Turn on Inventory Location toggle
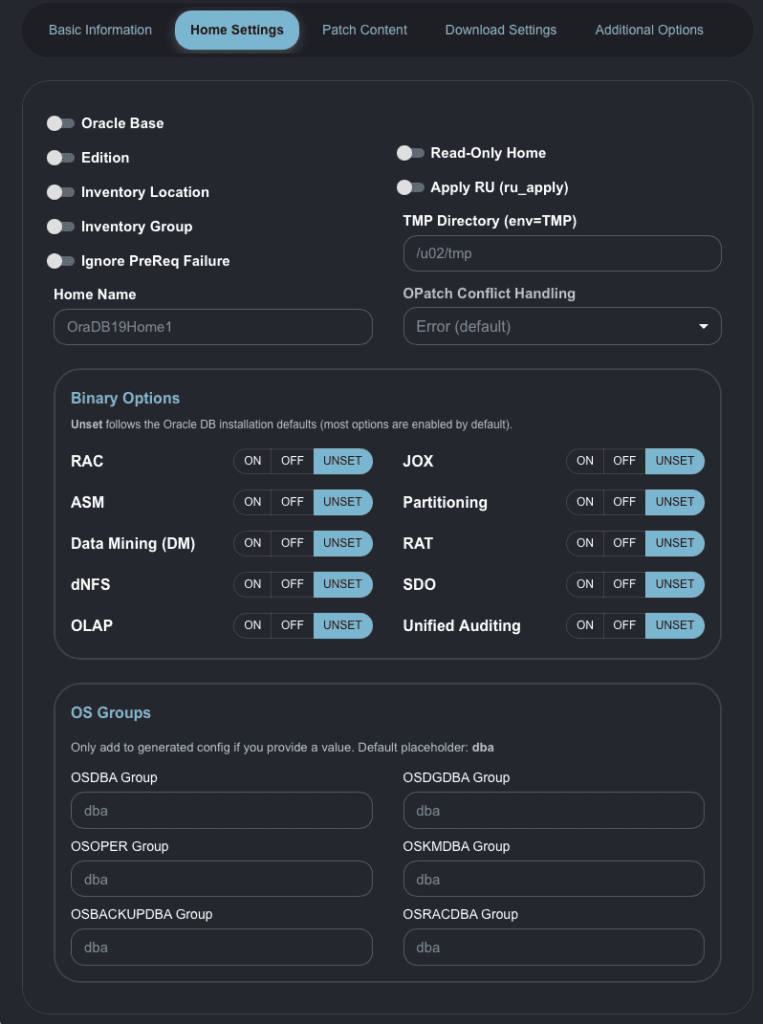Viewport: 763px width, 1024px height. point(61,192)
